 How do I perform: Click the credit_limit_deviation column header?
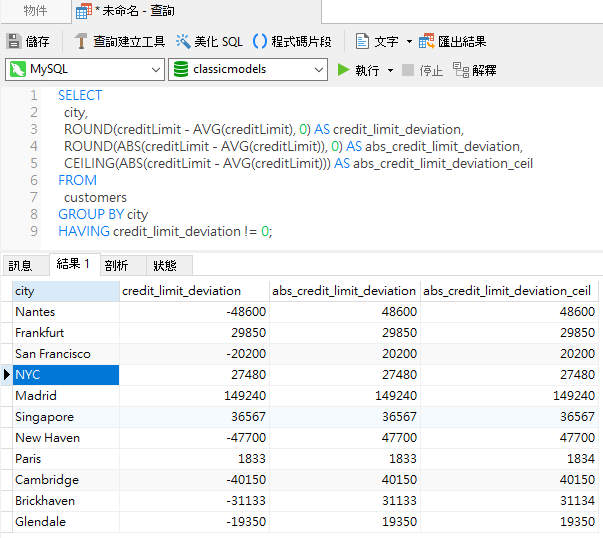[x=194, y=291]
